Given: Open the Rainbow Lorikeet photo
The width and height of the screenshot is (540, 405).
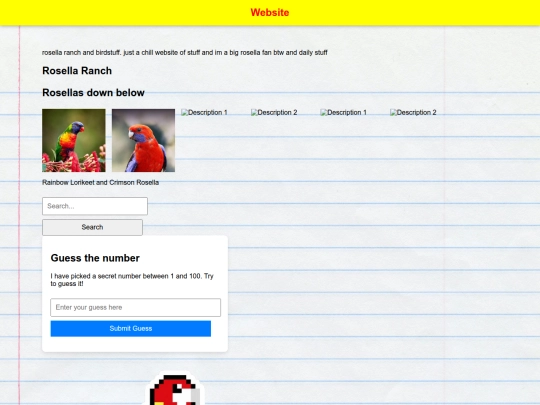Looking at the screenshot, I should coord(74,140).
